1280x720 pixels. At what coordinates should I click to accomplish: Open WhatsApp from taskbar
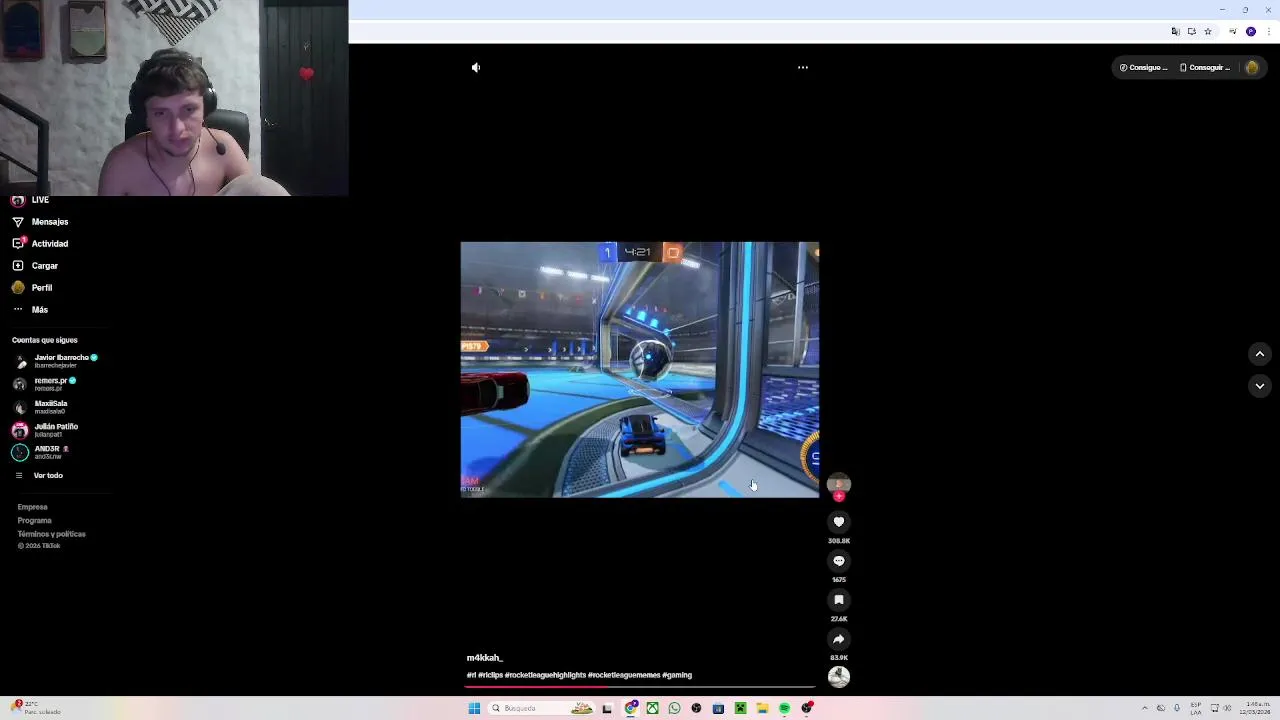coord(674,708)
